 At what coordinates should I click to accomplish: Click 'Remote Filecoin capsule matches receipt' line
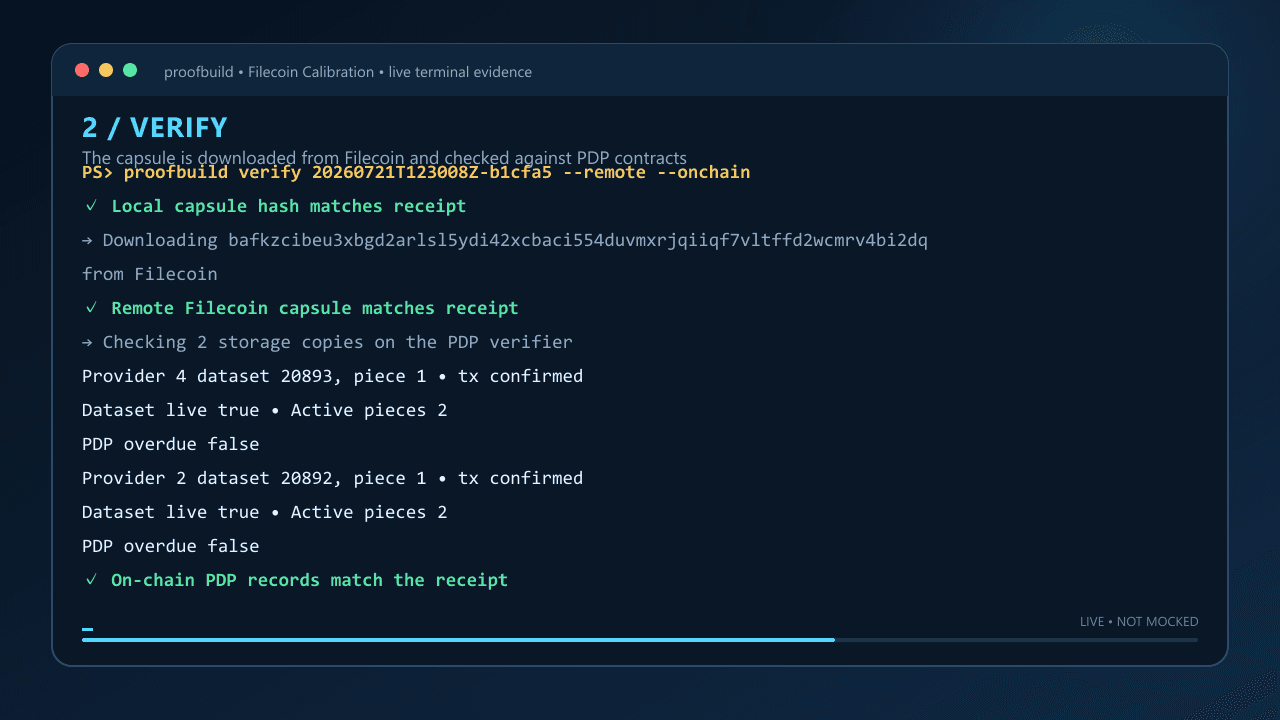pos(315,308)
